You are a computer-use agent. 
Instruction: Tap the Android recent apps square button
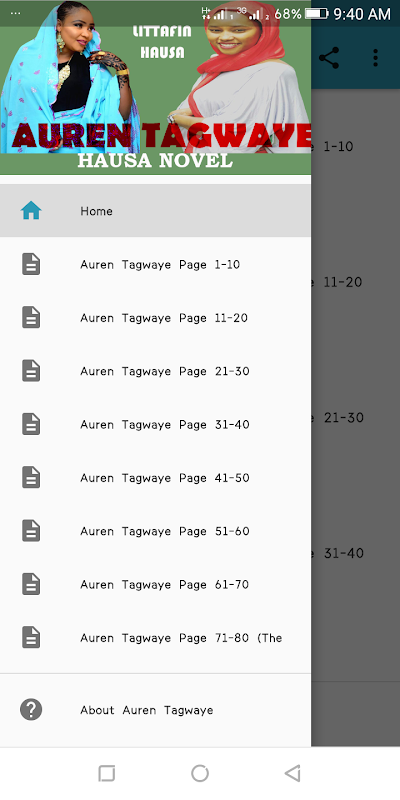pos(107,773)
